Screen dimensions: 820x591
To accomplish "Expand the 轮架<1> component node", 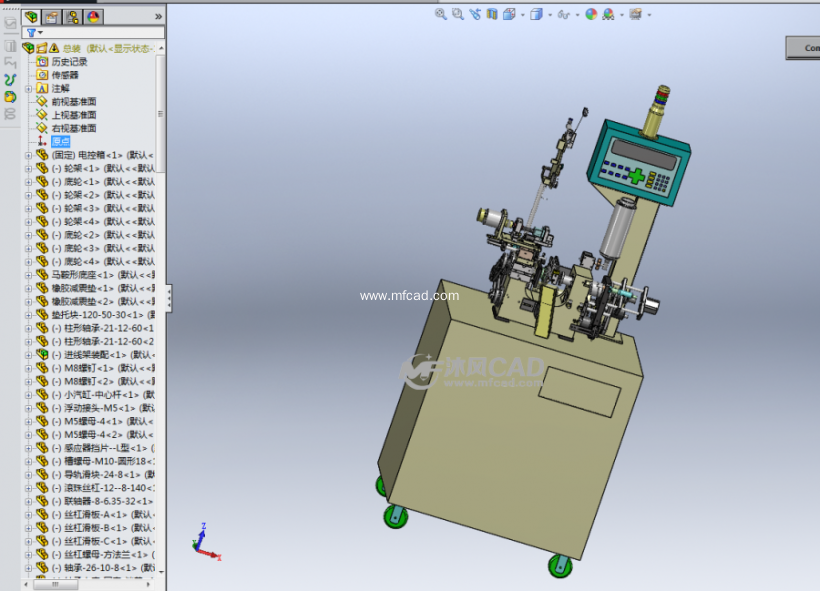I will 29,168.
